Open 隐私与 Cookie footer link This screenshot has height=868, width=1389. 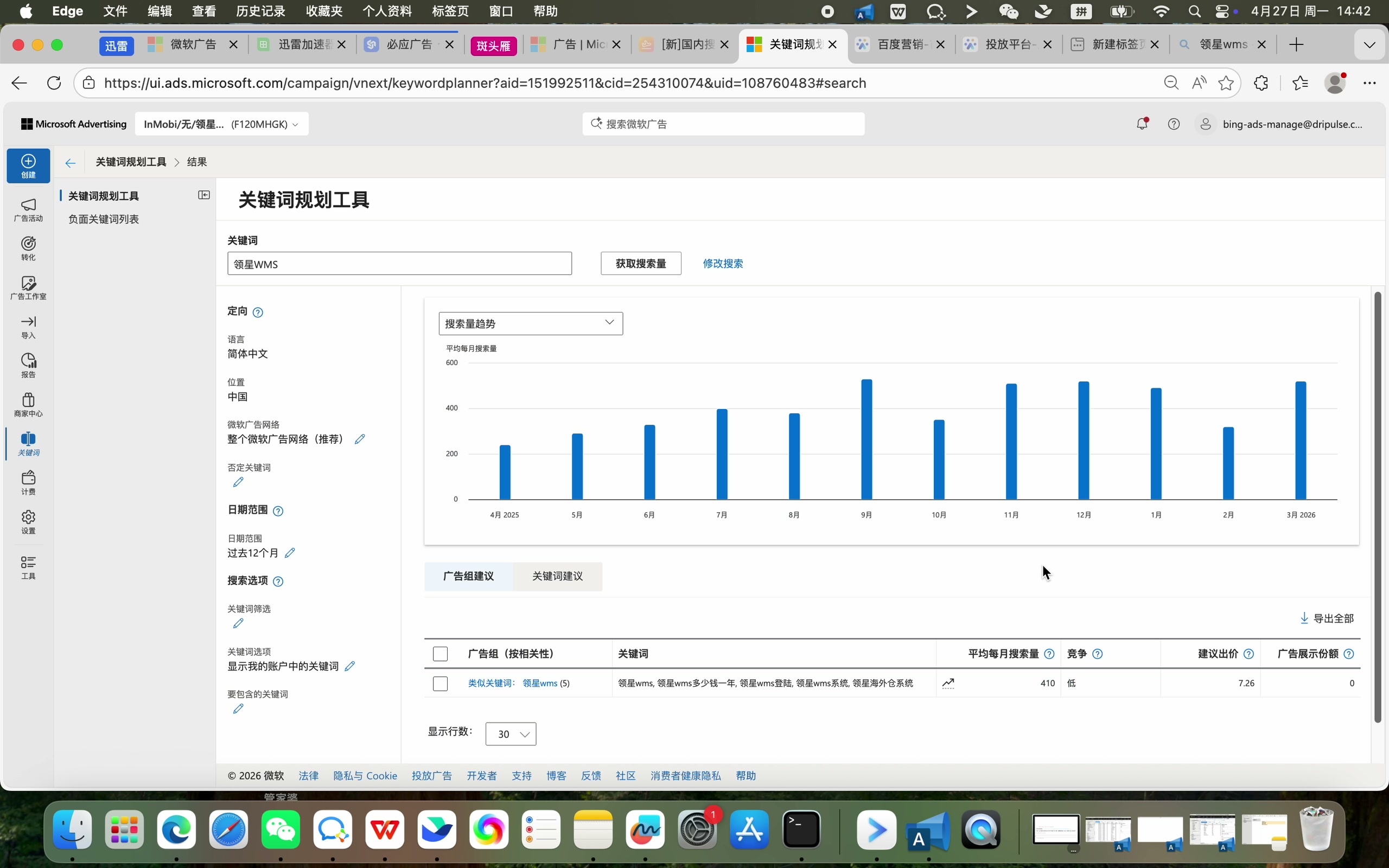click(365, 776)
